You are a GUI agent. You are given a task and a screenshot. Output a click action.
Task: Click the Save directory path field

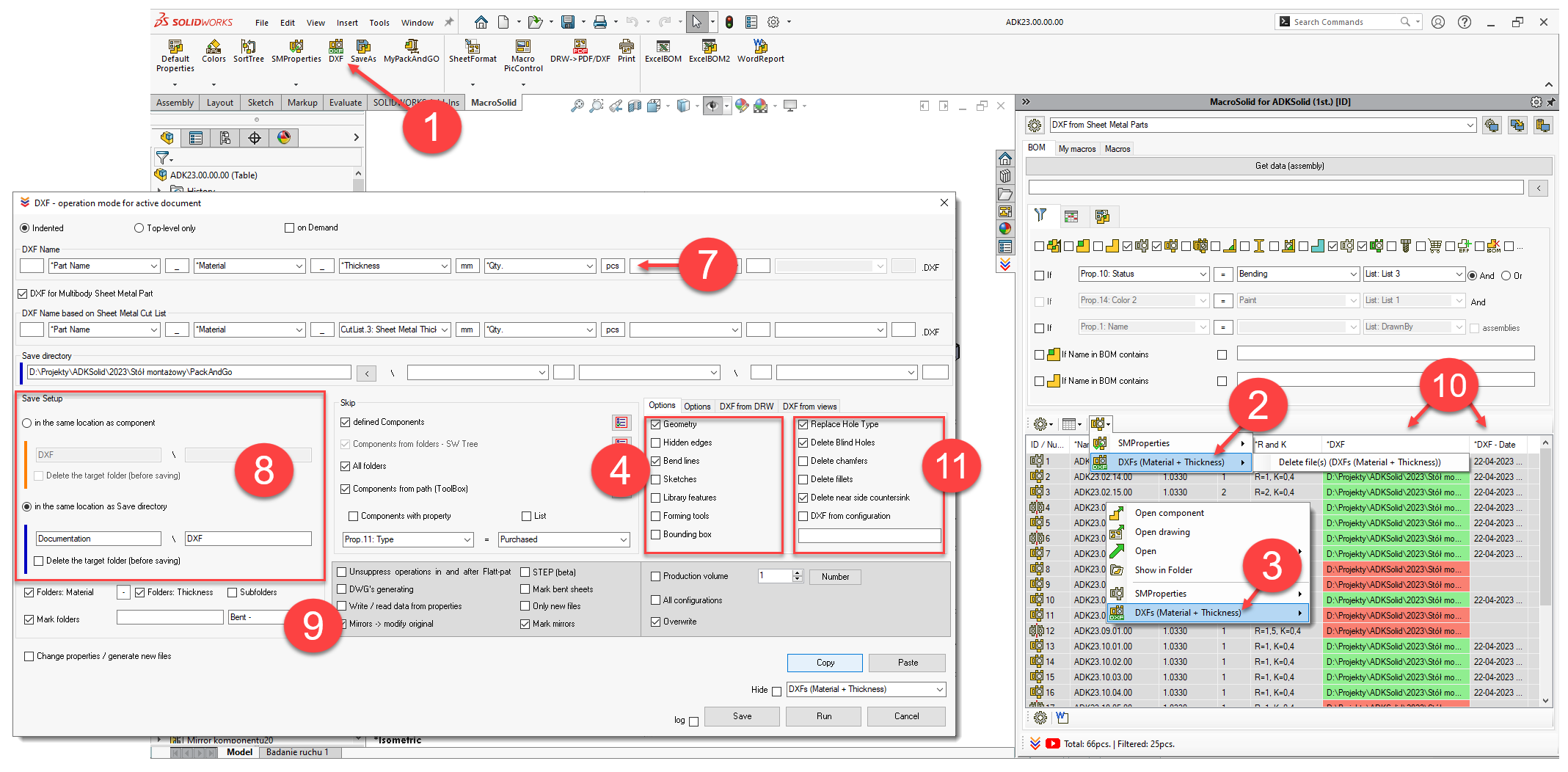(189, 372)
